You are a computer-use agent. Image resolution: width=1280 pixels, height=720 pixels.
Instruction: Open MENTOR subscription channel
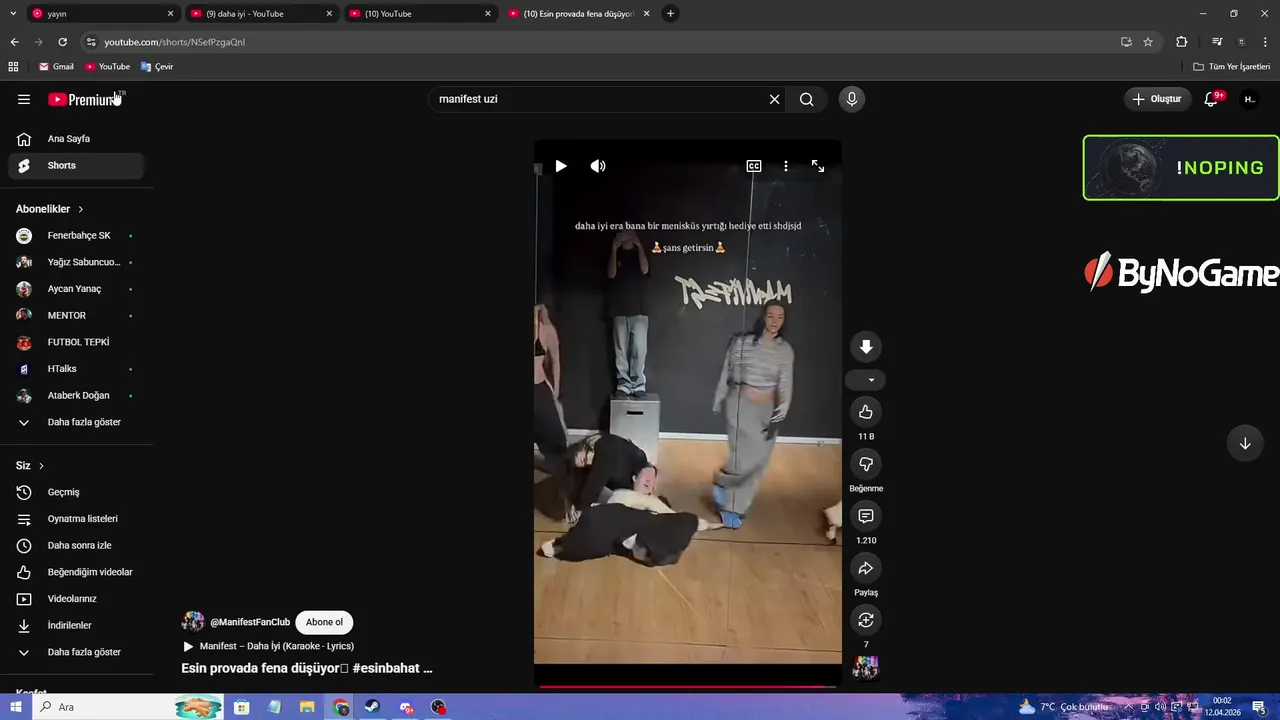click(77, 316)
